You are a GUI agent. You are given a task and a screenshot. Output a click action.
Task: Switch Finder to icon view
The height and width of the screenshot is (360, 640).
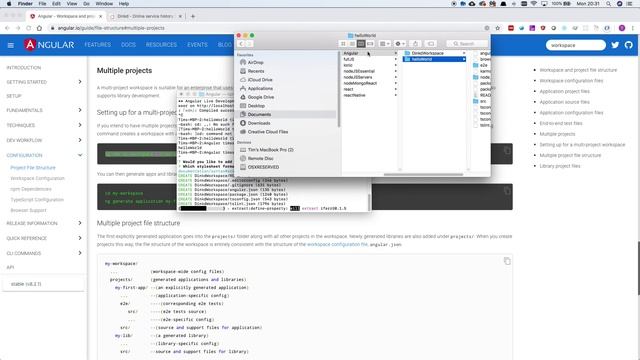(x=343, y=44)
